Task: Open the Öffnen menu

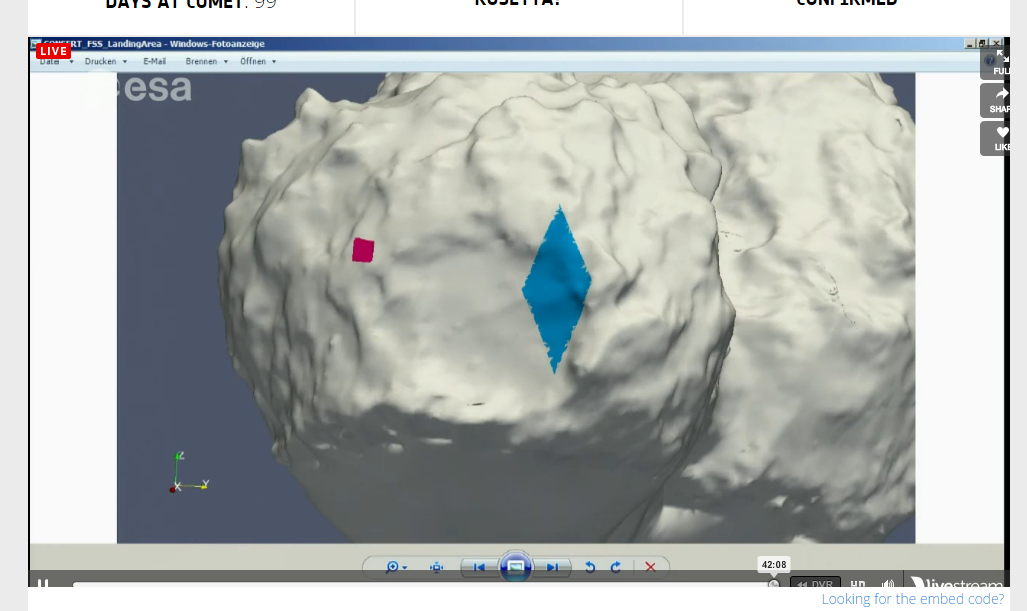Action: point(253,62)
